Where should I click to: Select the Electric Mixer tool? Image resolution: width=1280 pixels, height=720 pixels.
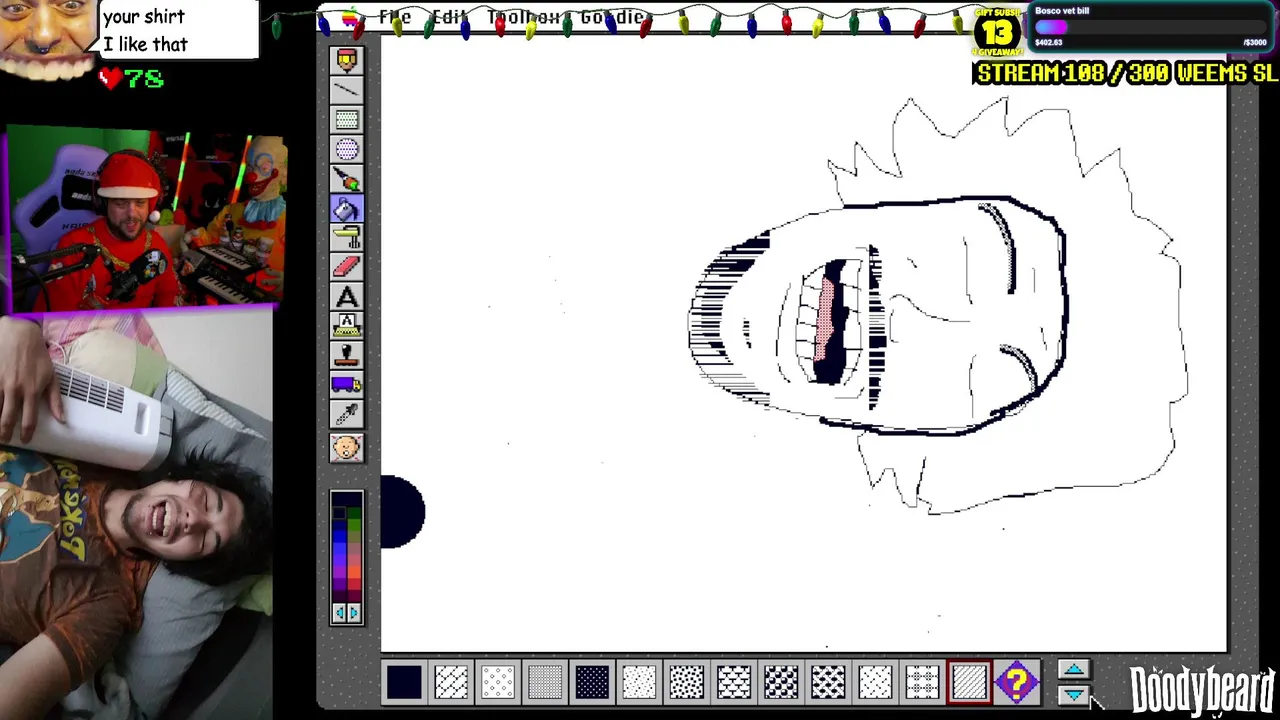pos(347,238)
